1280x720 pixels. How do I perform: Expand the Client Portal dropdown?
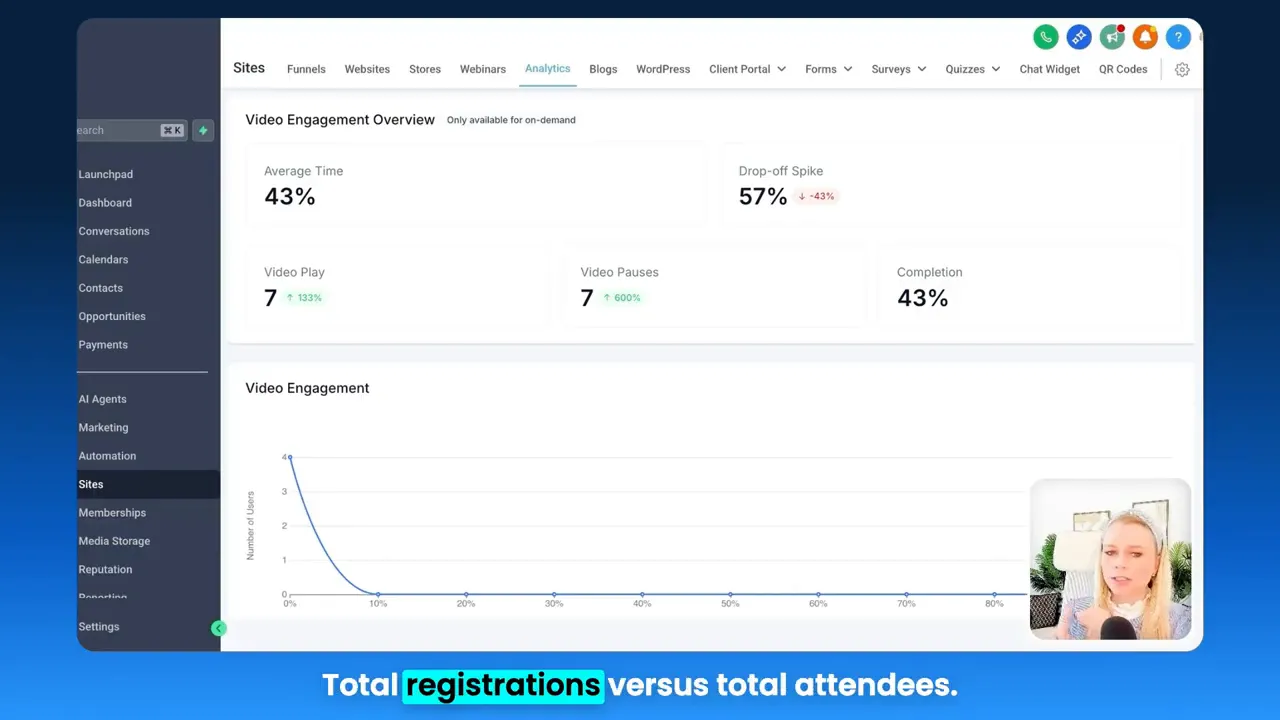point(747,68)
